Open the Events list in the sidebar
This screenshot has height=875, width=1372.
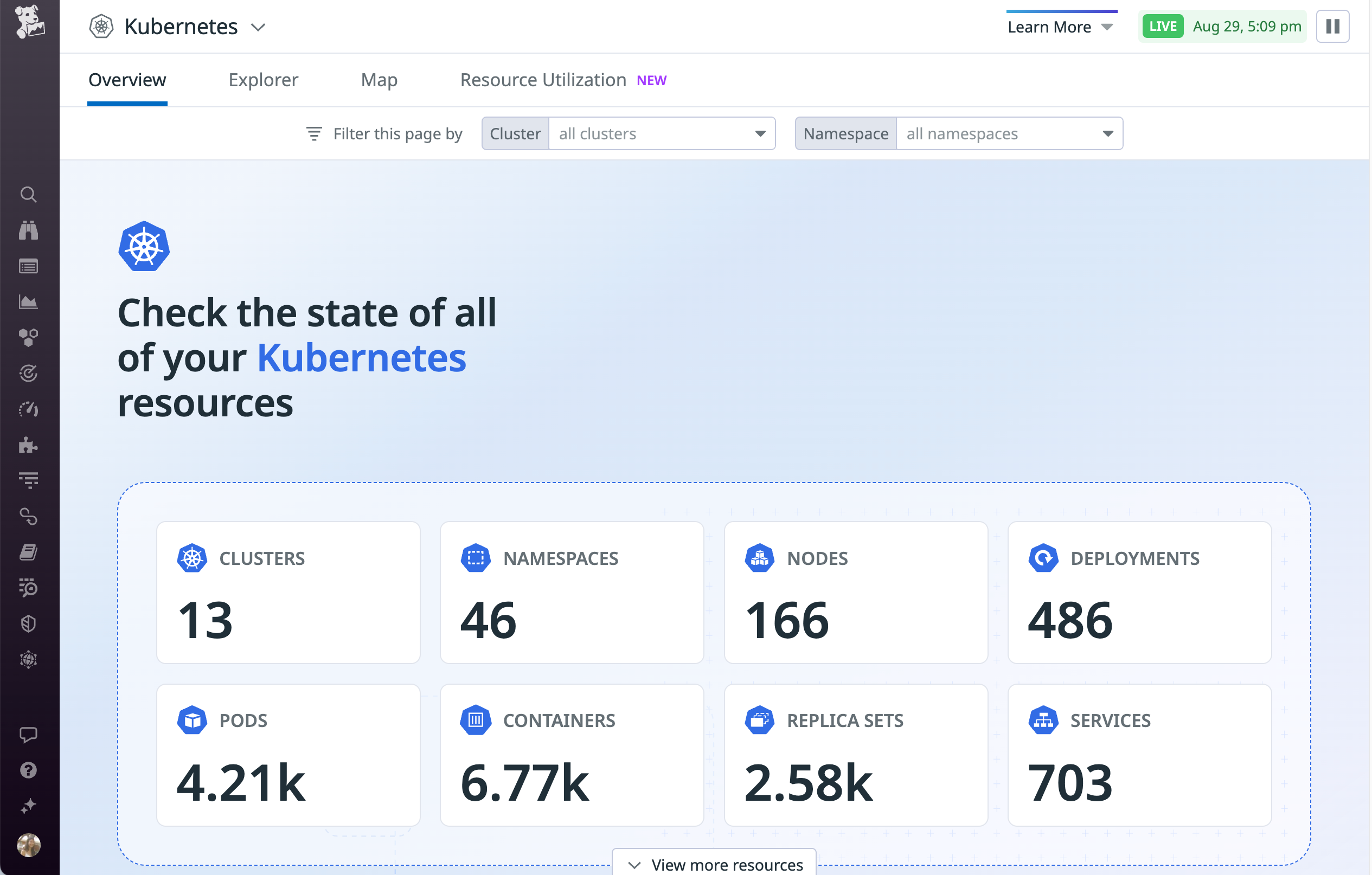[x=29, y=266]
